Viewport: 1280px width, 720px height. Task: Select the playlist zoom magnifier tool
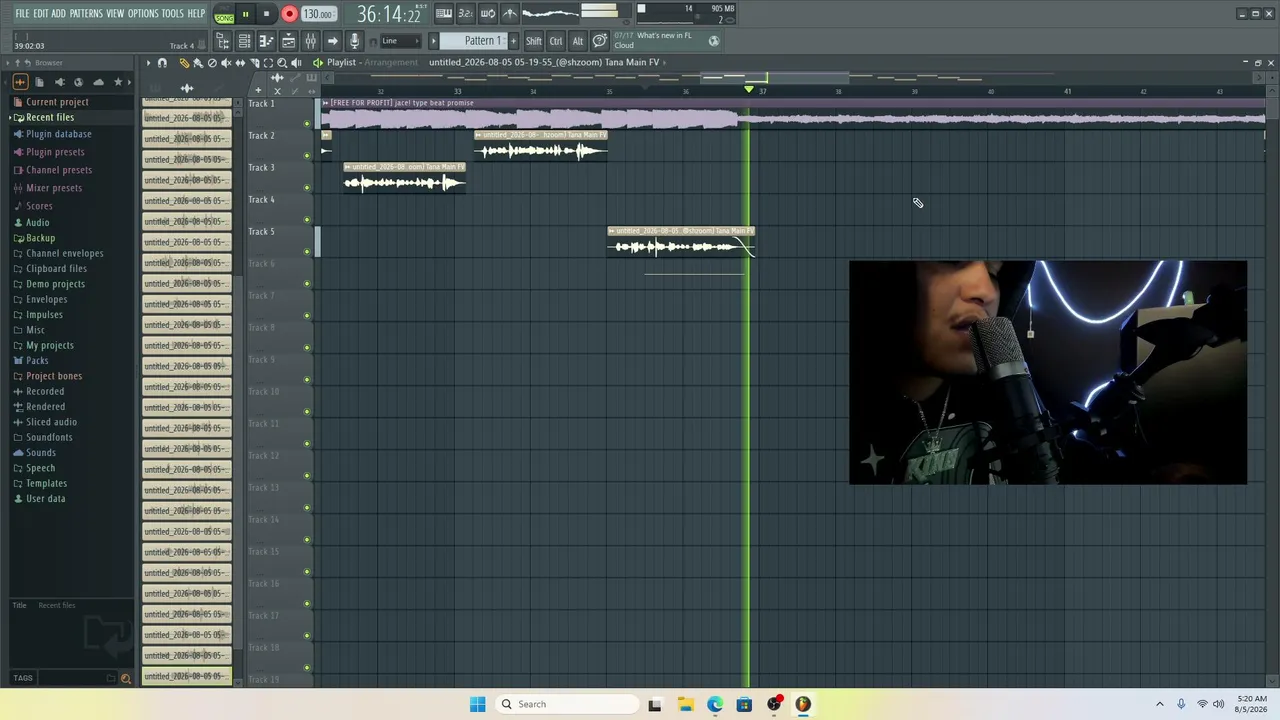(282, 63)
